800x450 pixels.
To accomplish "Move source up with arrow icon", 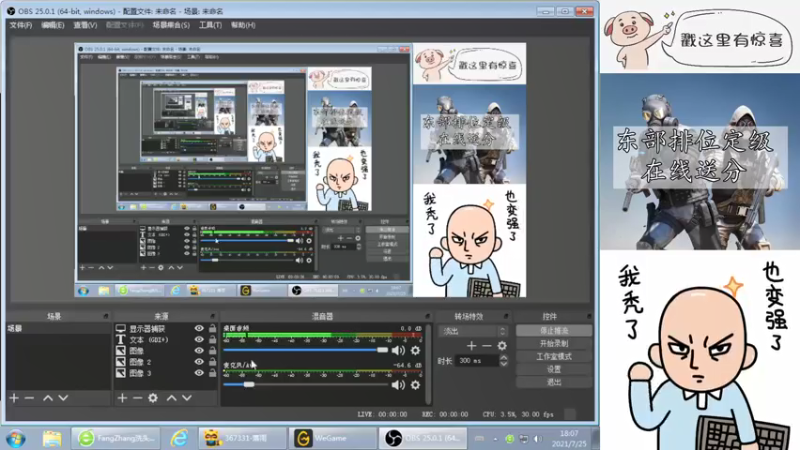I will [x=171, y=397].
